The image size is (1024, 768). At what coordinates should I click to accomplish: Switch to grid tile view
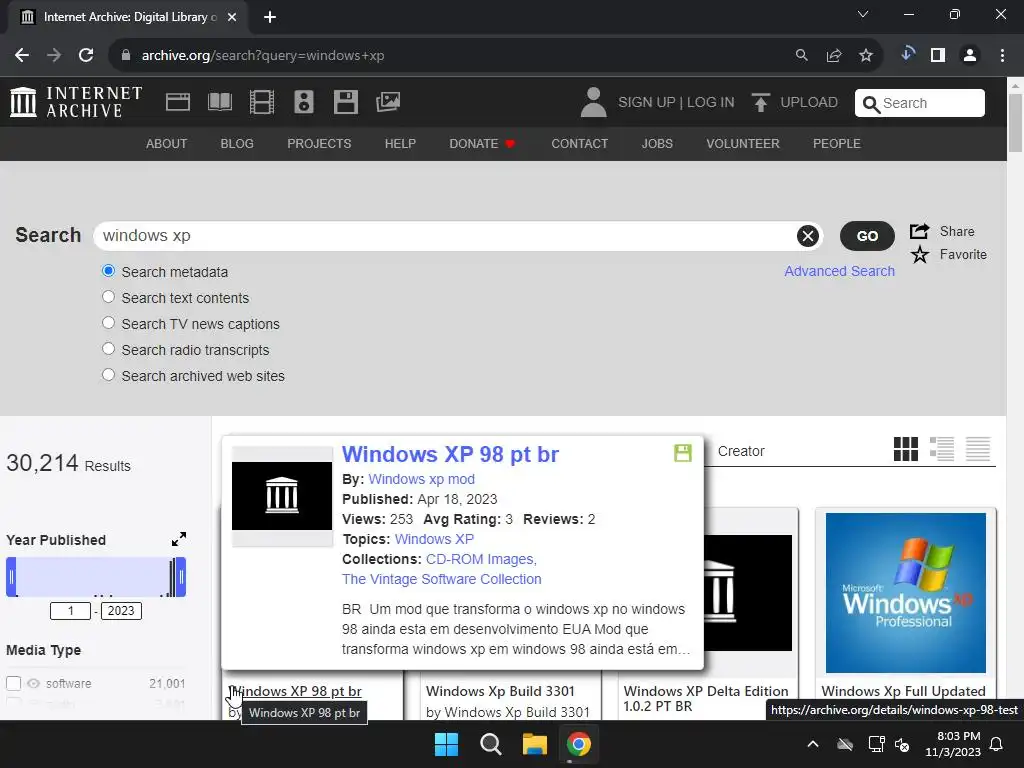[906, 449]
